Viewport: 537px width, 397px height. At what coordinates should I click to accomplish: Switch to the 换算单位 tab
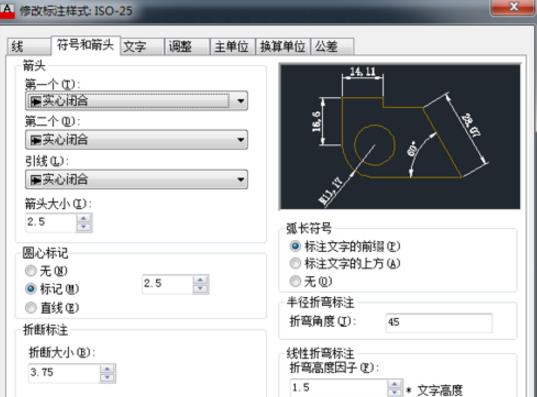pos(283,46)
